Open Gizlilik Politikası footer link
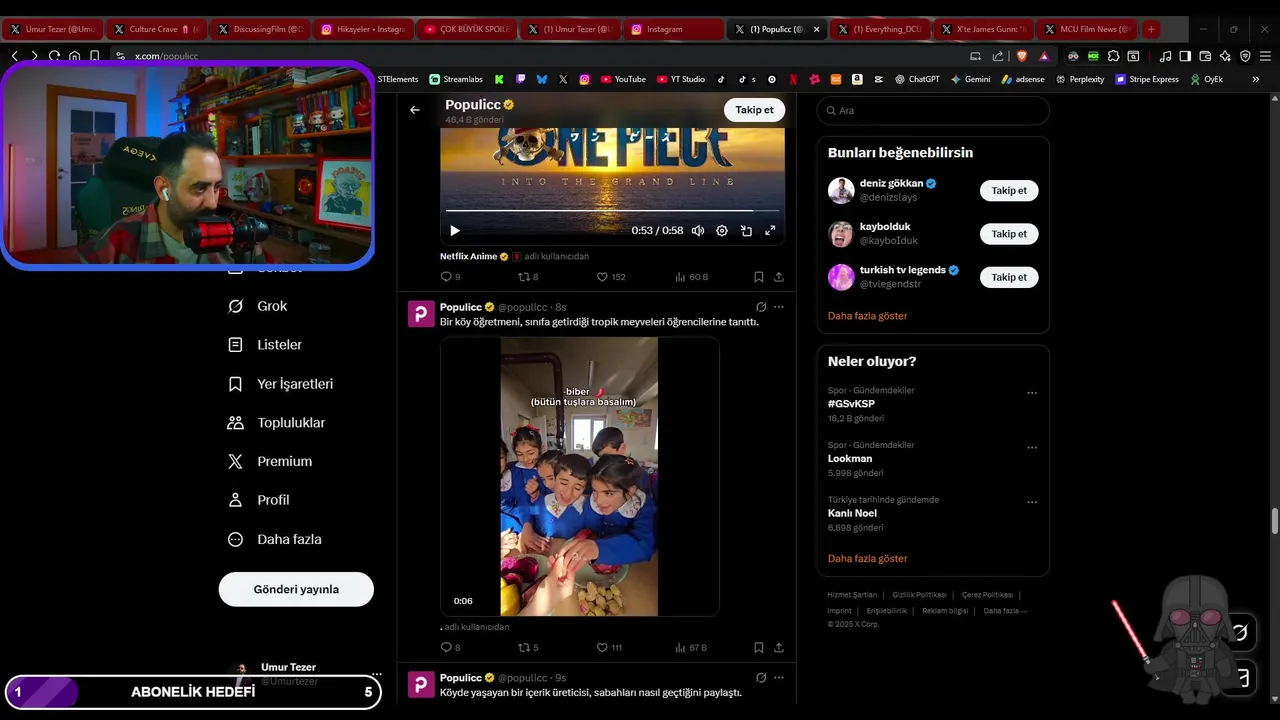This screenshot has height=720, width=1280. click(x=919, y=595)
